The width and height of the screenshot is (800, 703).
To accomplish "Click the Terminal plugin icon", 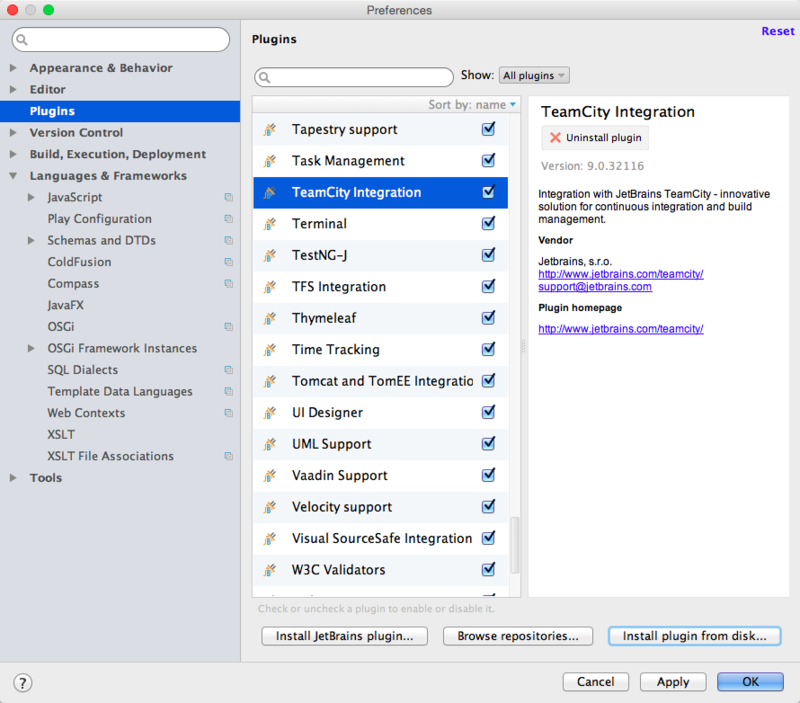I will point(269,224).
